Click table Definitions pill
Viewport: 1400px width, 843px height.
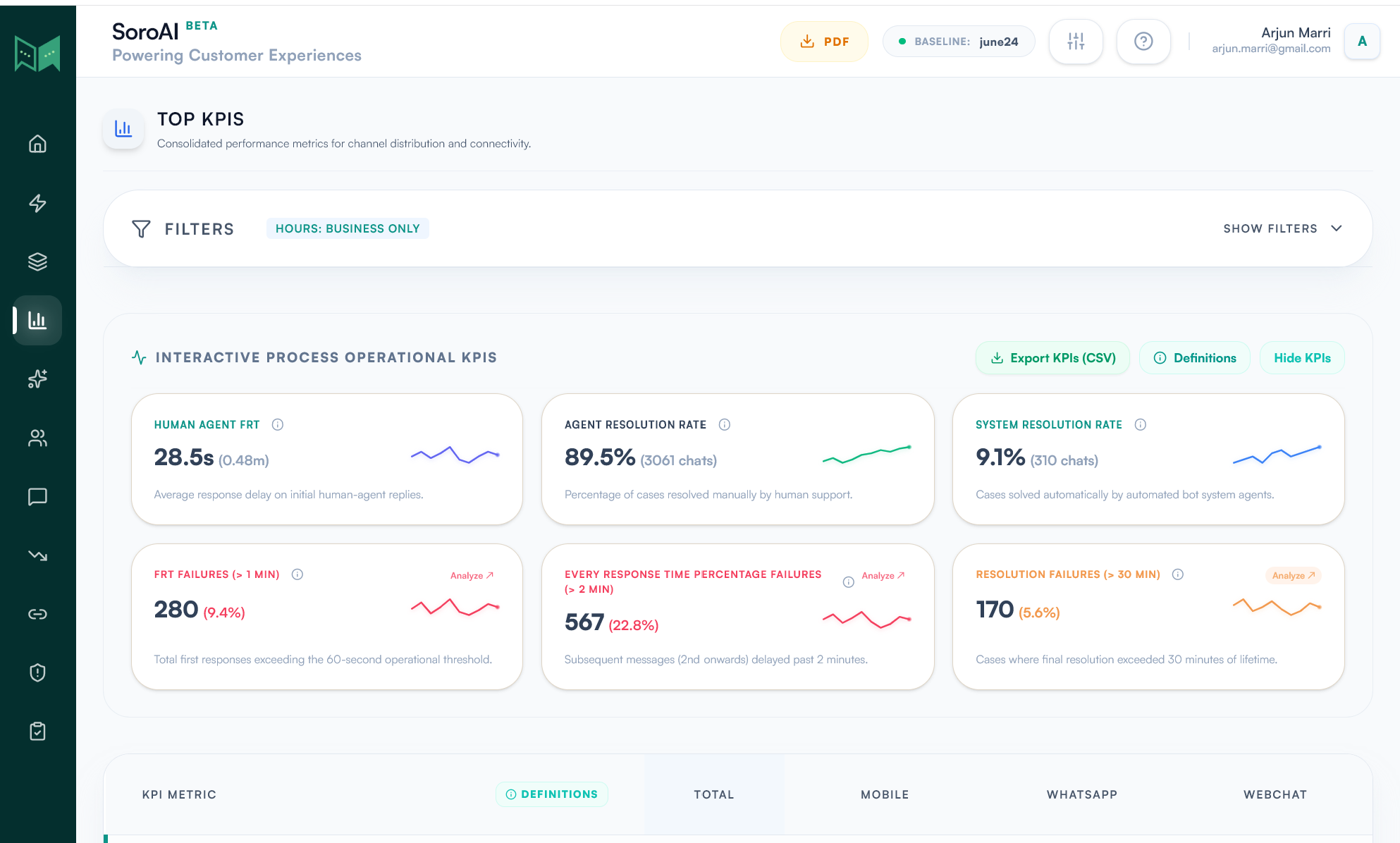click(x=552, y=794)
